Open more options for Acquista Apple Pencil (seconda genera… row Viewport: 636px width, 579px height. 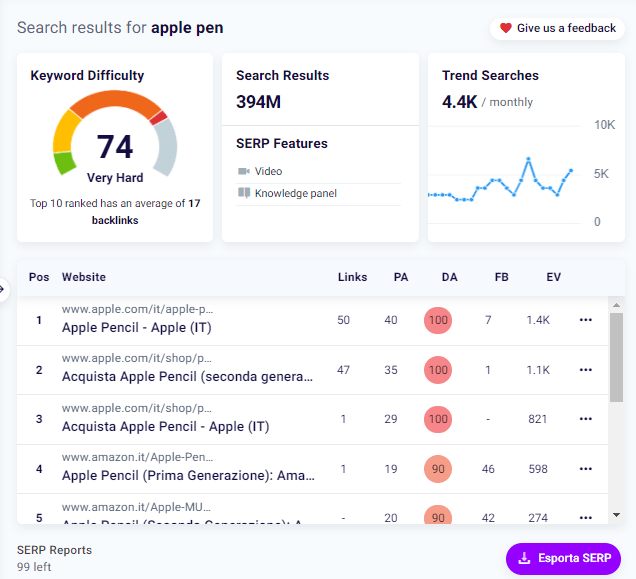585,370
